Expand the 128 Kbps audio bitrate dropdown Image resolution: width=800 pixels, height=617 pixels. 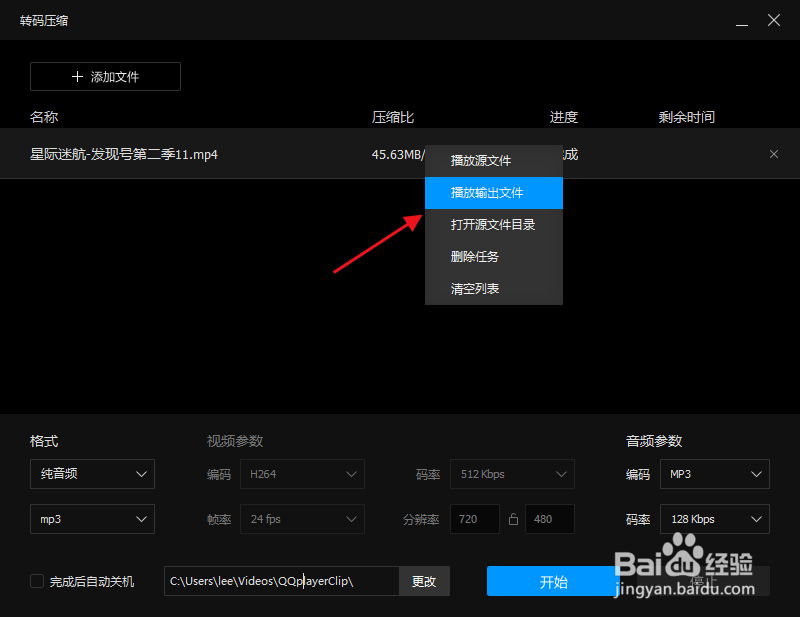click(714, 519)
